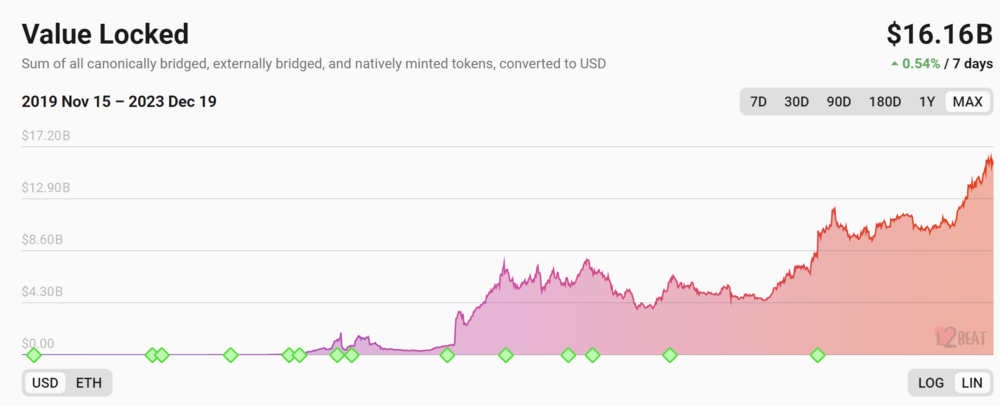1000x406 pixels.
Task: Switch to 90D range
Action: (838, 102)
